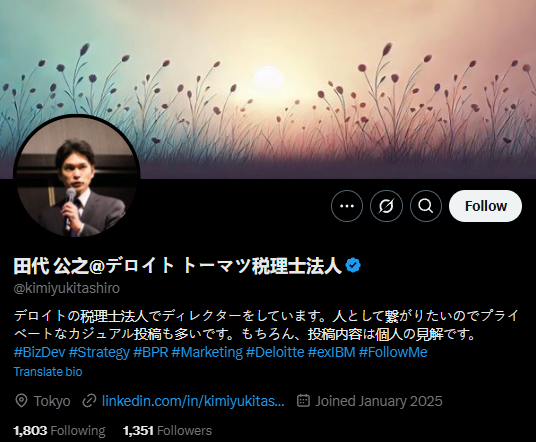The height and width of the screenshot is (442, 536).
Task: Click the #FollowMe hashtag
Action: pos(393,352)
